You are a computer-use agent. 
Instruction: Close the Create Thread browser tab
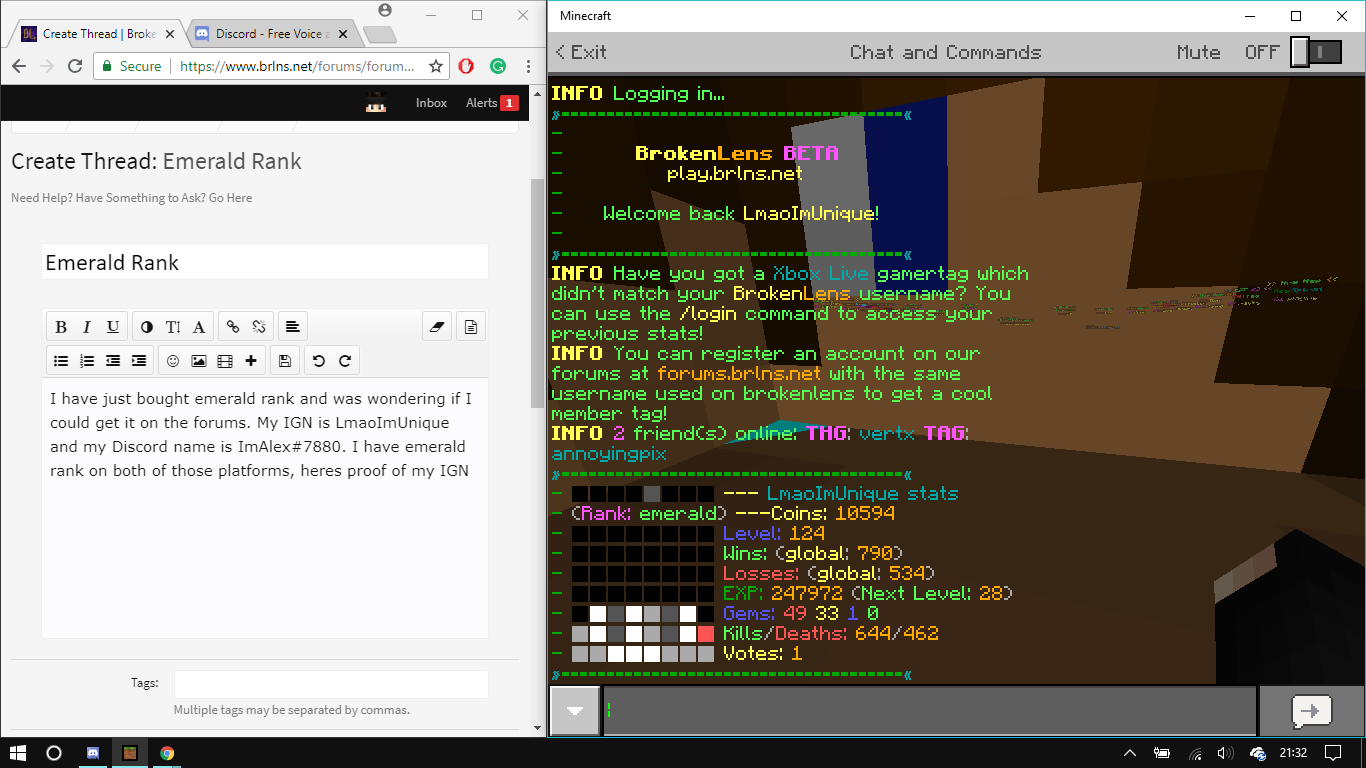pyautogui.click(x=169, y=34)
